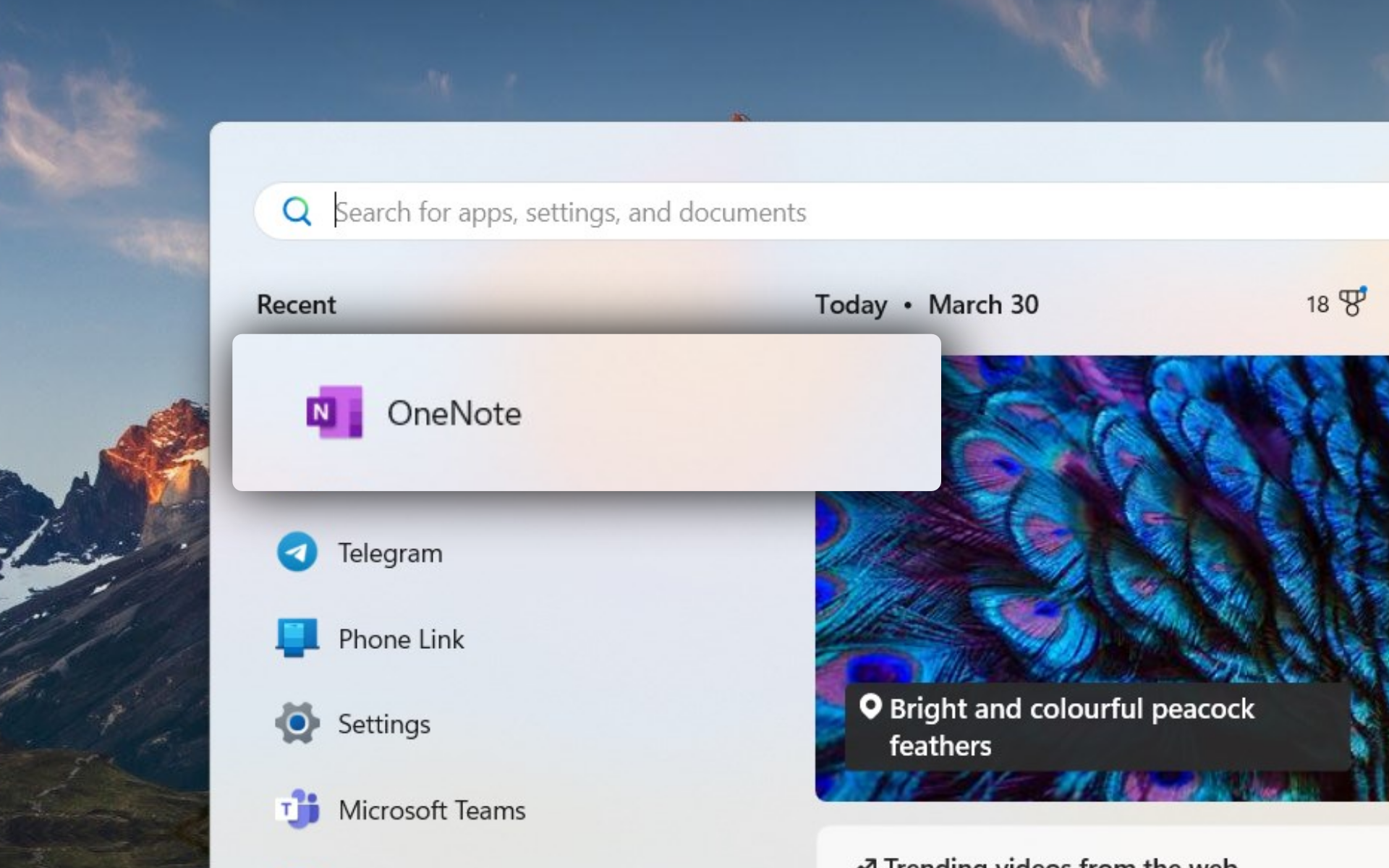The height and width of the screenshot is (868, 1389).
Task: Open the Bright and colourful peacock feathers caption
Action: pos(1097,727)
